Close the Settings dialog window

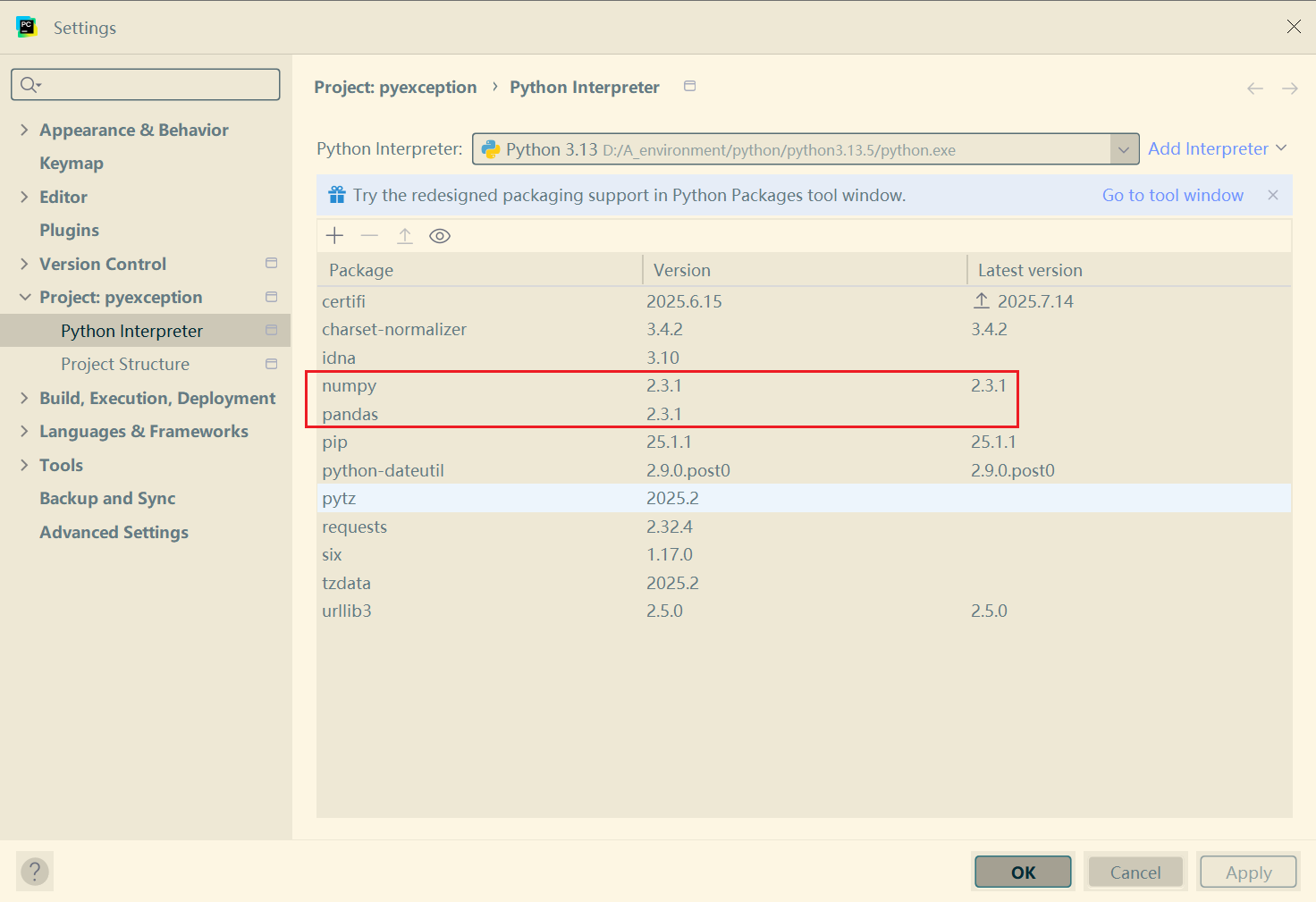(x=1294, y=27)
